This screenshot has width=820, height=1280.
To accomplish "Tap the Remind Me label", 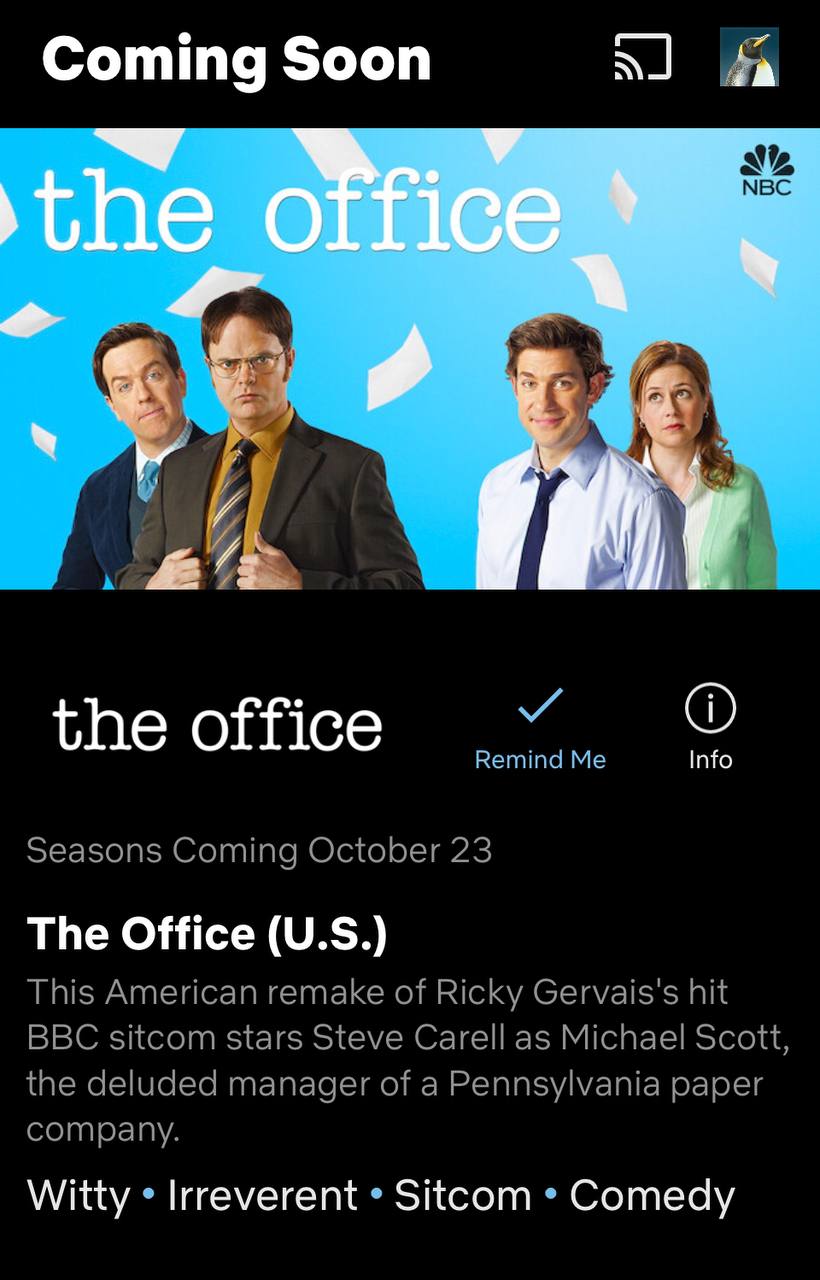I will [x=540, y=760].
